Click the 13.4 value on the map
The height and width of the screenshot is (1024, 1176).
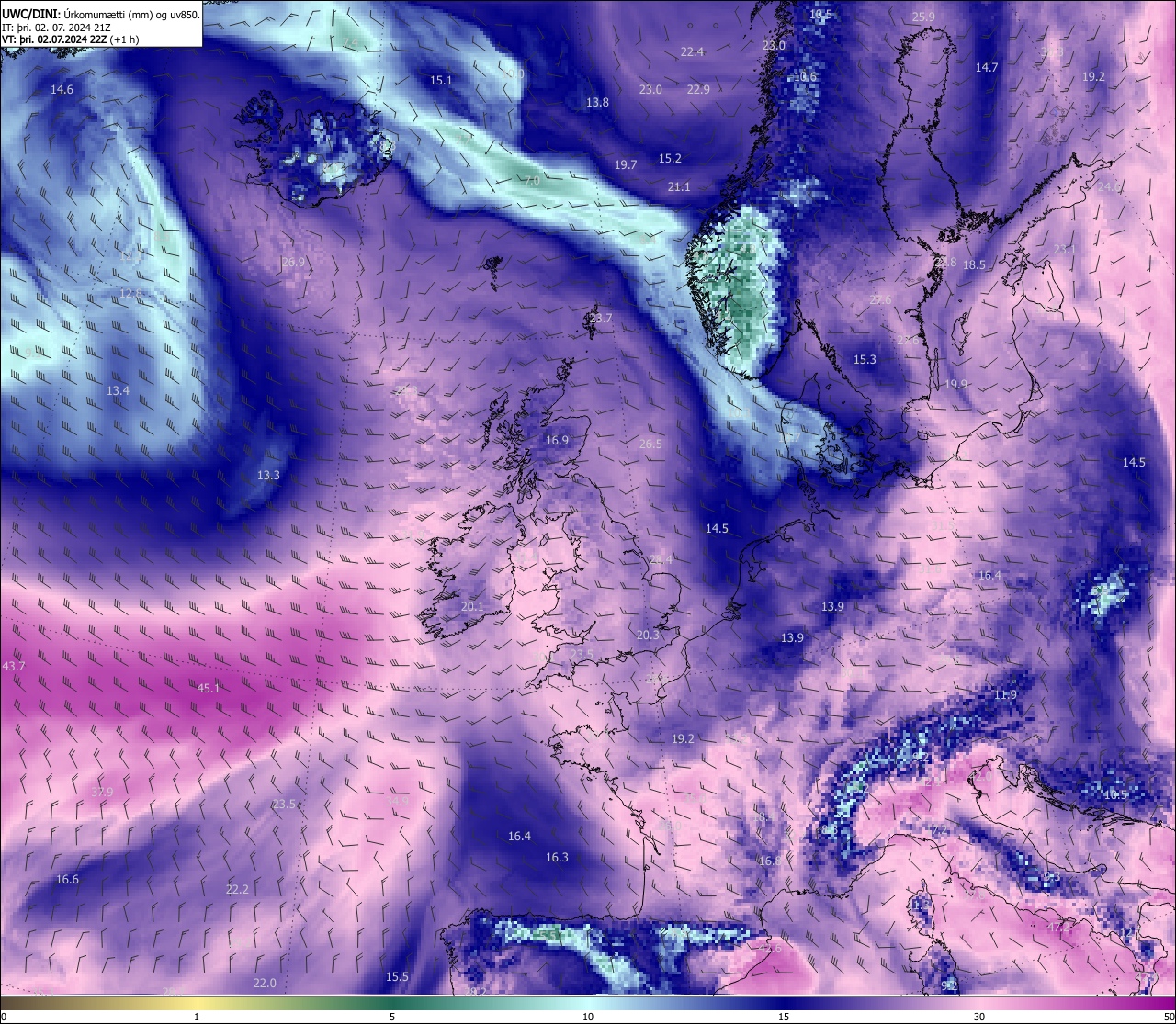(x=118, y=390)
